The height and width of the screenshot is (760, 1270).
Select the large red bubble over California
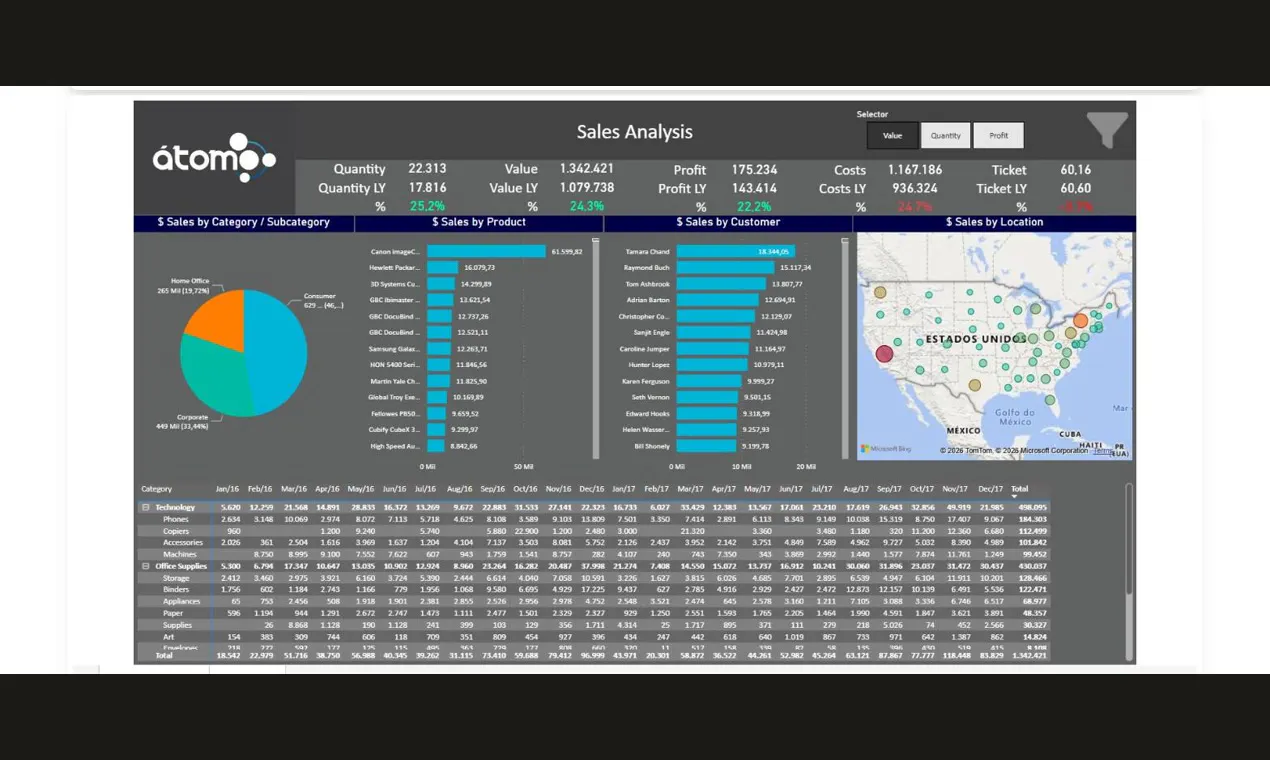click(x=884, y=353)
